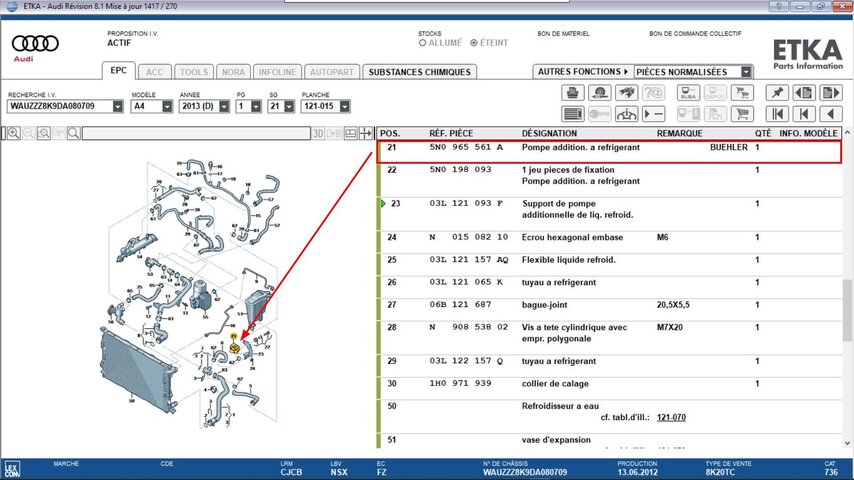Click the INFO. MODÈLE column header
Screen dimensions: 854x480
click(x=808, y=133)
